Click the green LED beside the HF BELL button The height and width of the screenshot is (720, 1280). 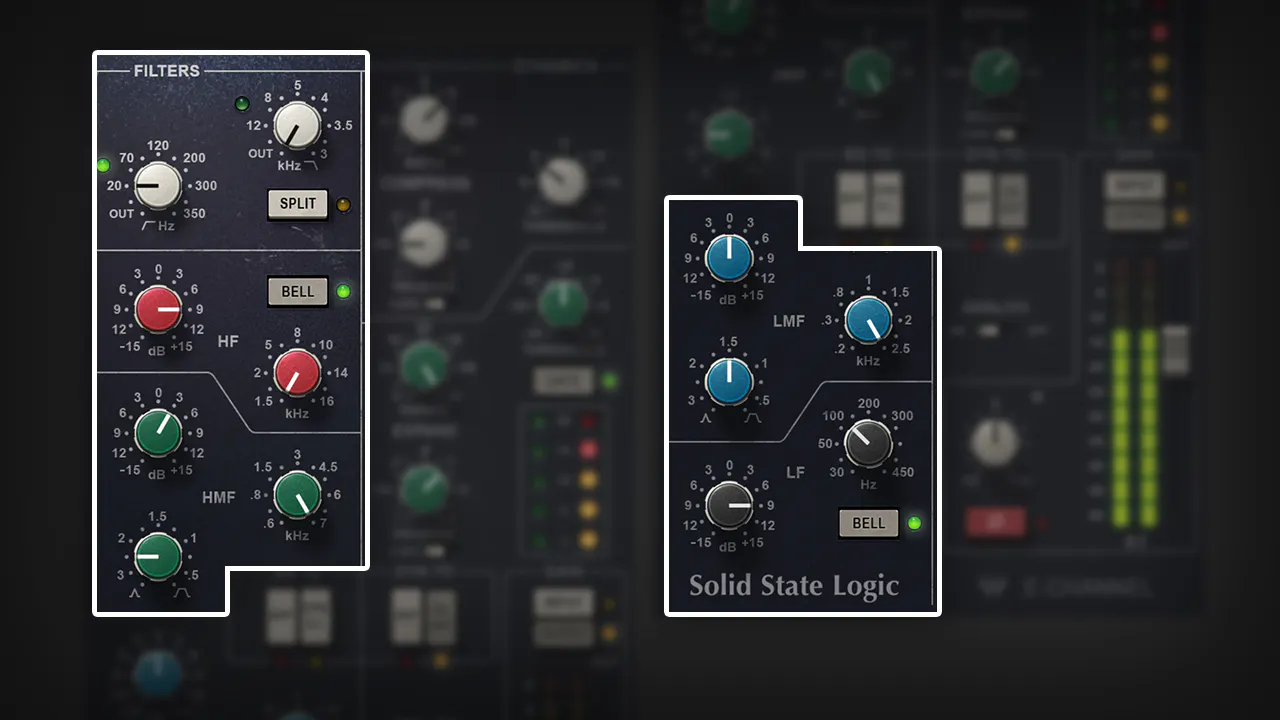[344, 292]
